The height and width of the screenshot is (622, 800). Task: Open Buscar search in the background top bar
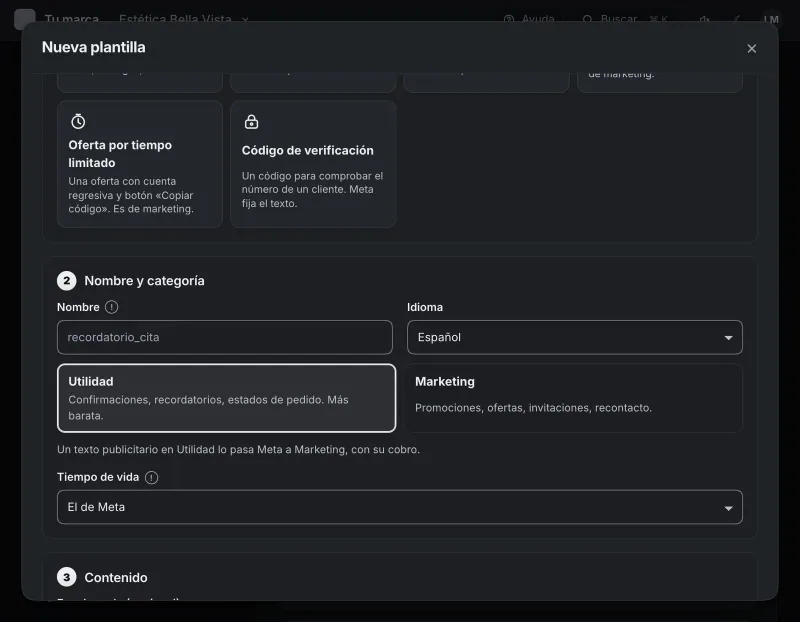[625, 19]
